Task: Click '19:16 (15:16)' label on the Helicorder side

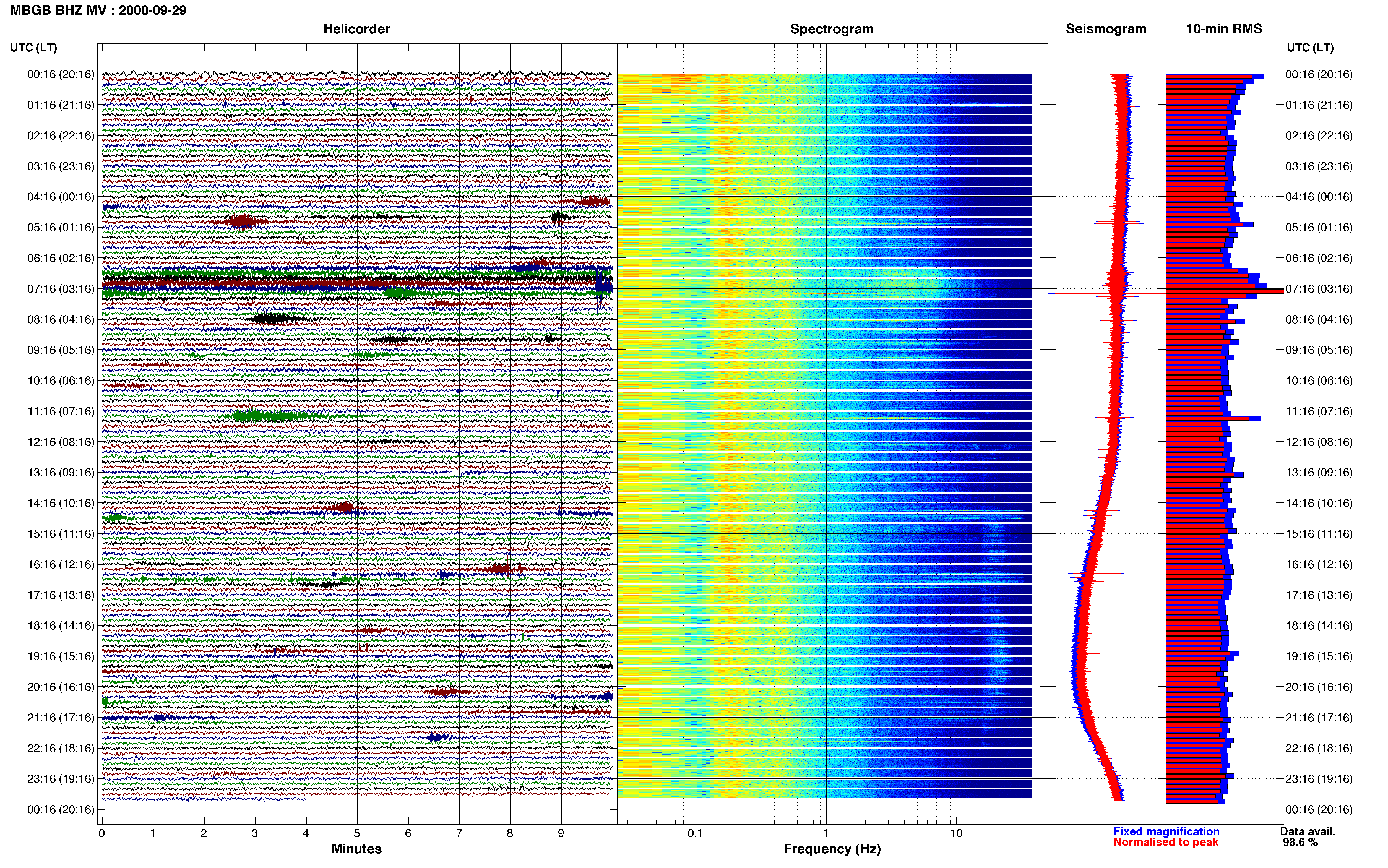Action: coord(61,656)
